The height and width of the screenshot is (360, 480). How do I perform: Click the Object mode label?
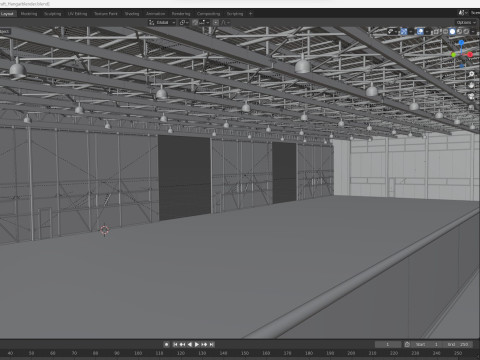click(x=5, y=31)
